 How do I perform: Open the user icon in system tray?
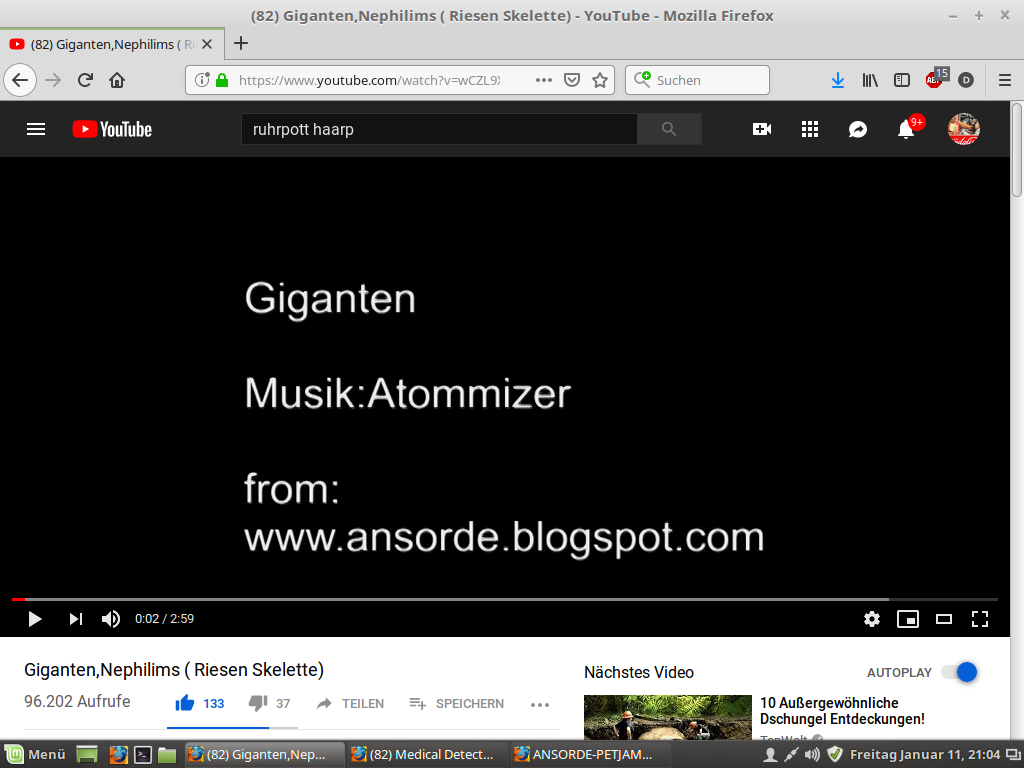770,755
